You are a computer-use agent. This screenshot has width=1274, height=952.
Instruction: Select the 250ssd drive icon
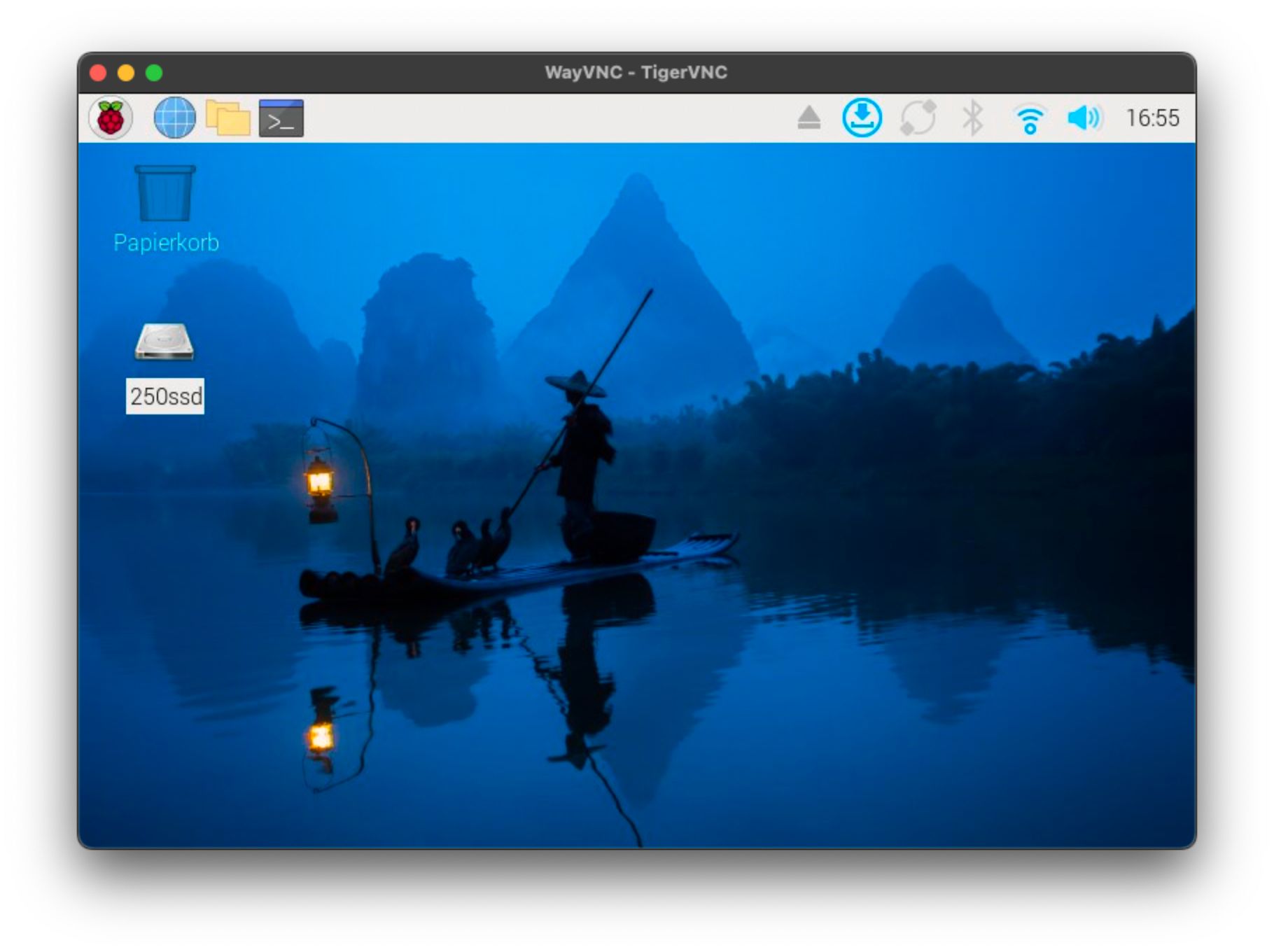164,342
